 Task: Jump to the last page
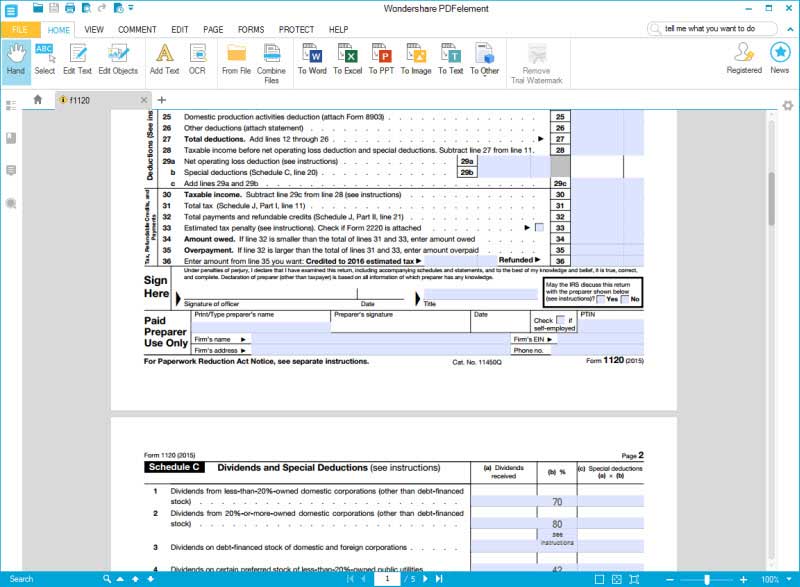tap(439, 579)
